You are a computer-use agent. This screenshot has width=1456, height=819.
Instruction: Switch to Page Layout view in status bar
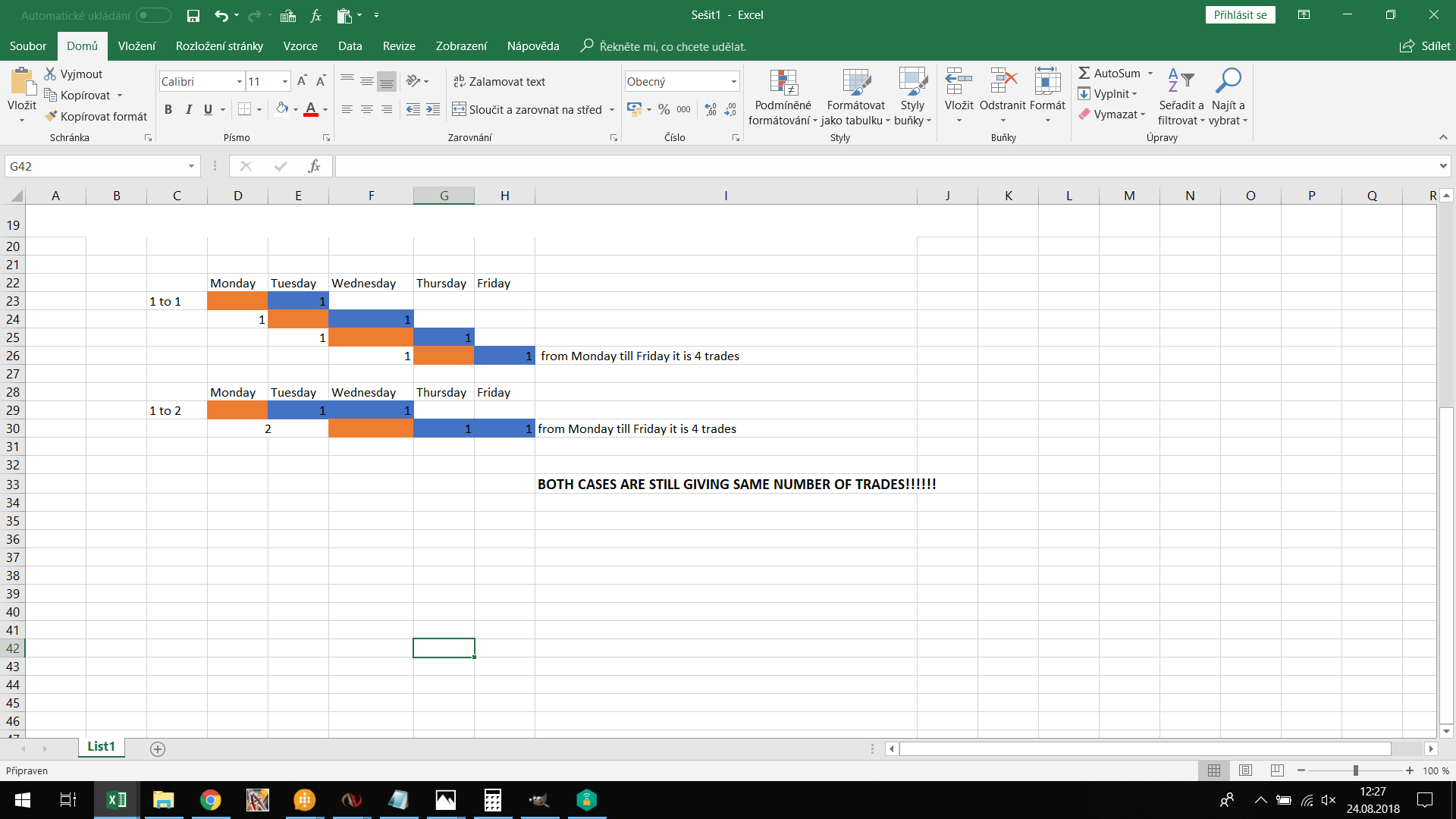[1245, 770]
